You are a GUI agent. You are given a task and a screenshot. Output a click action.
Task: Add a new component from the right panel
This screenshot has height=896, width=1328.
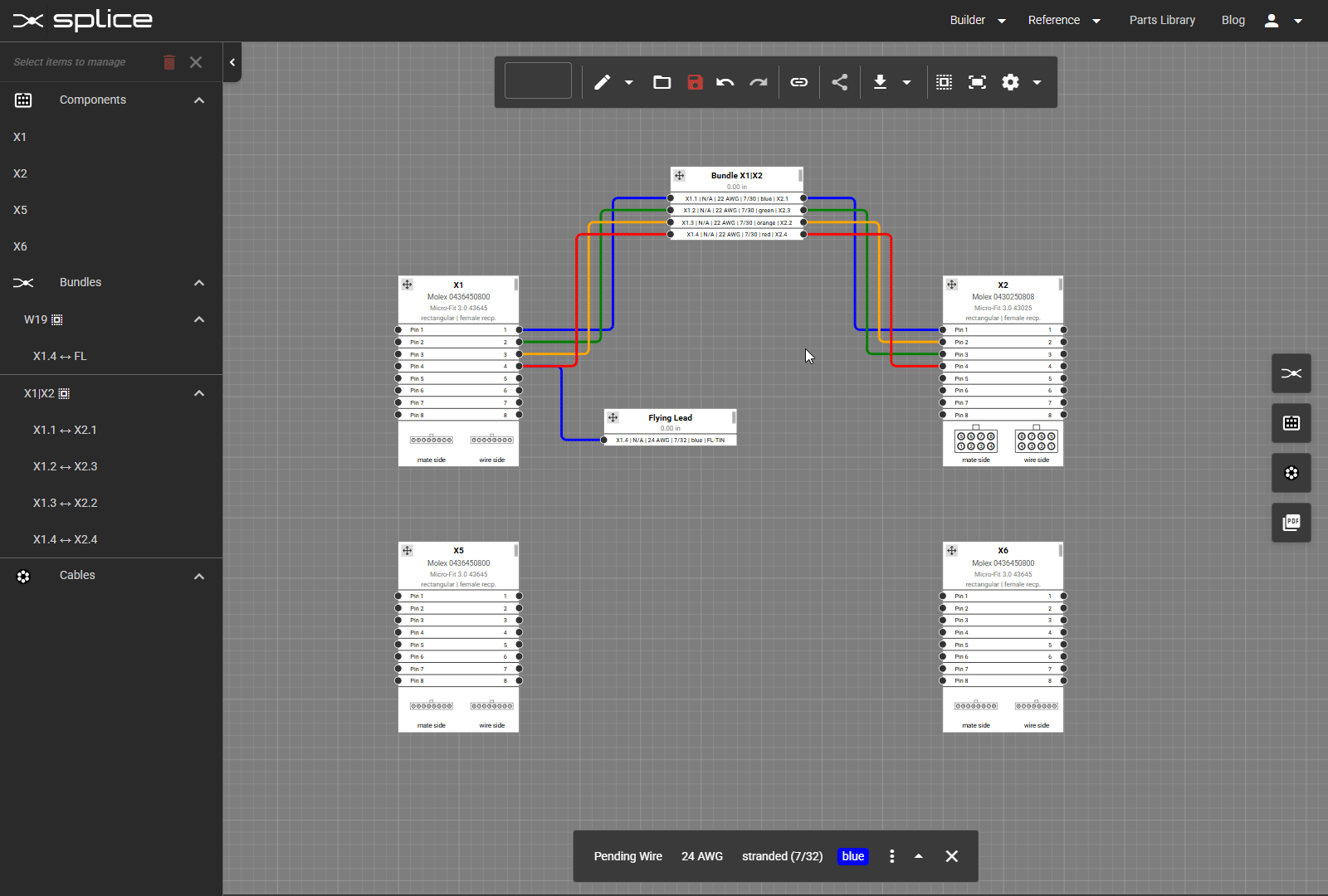(x=1291, y=423)
